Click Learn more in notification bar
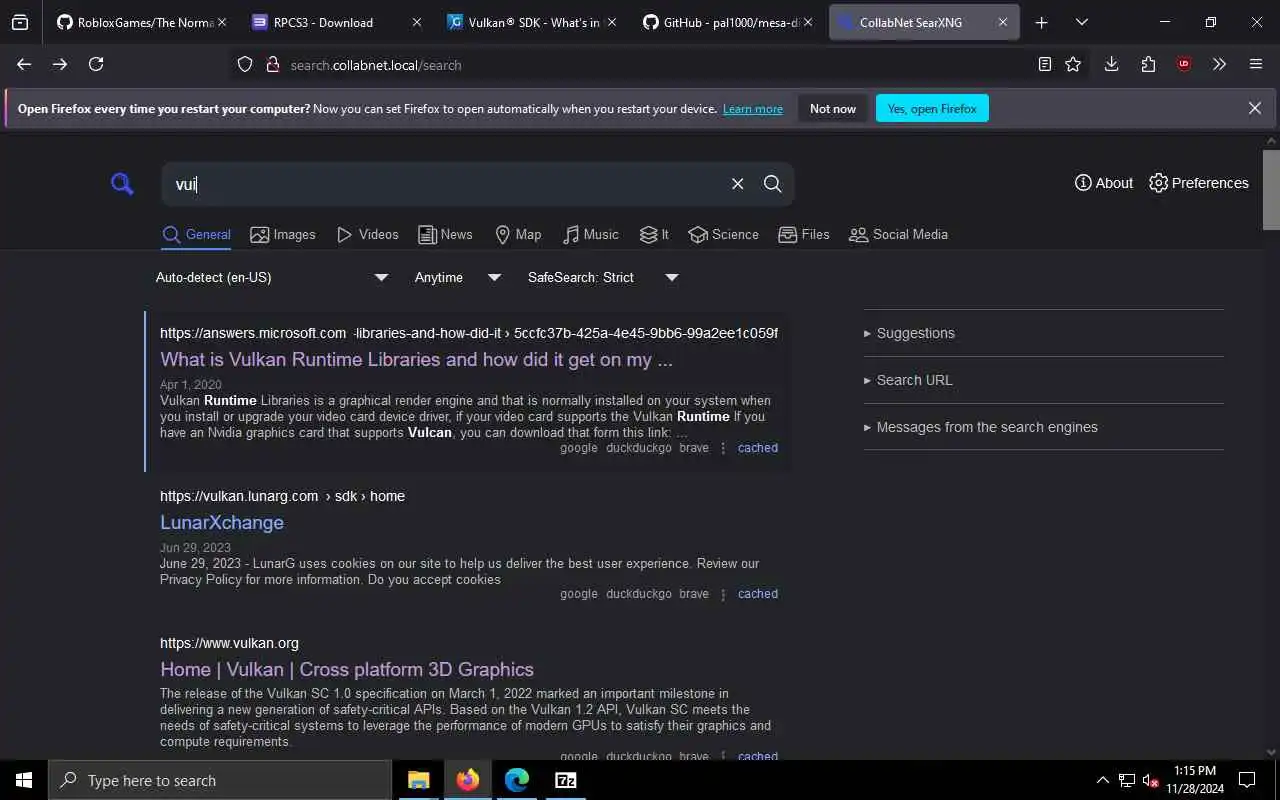Screen dimensions: 1280x800 click(x=753, y=109)
